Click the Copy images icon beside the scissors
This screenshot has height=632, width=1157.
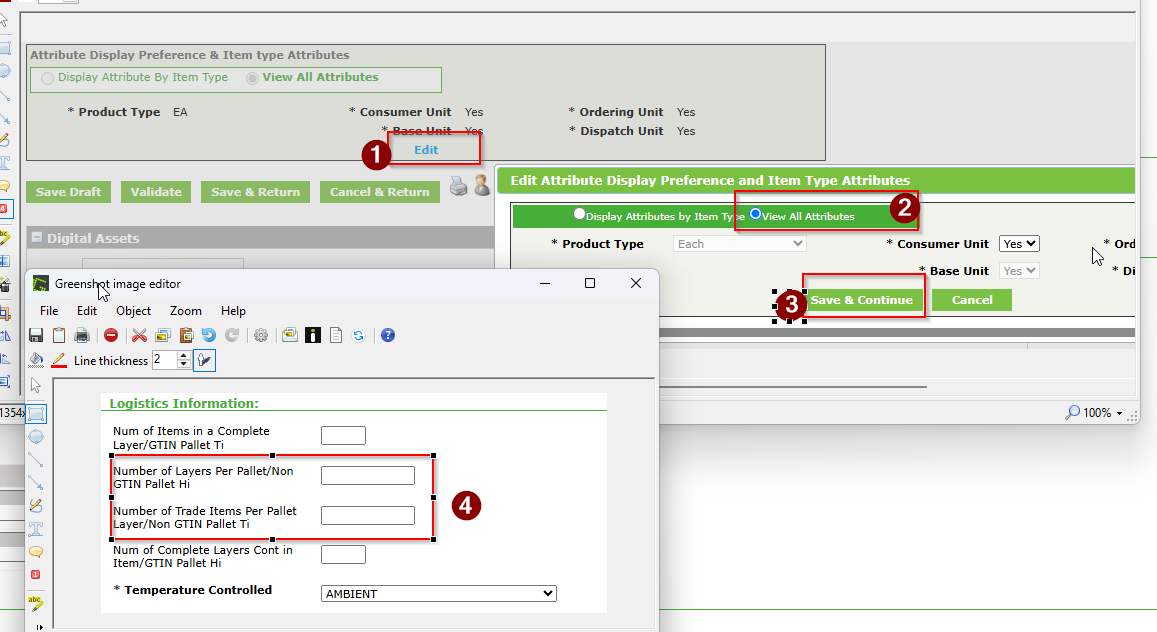click(x=162, y=336)
